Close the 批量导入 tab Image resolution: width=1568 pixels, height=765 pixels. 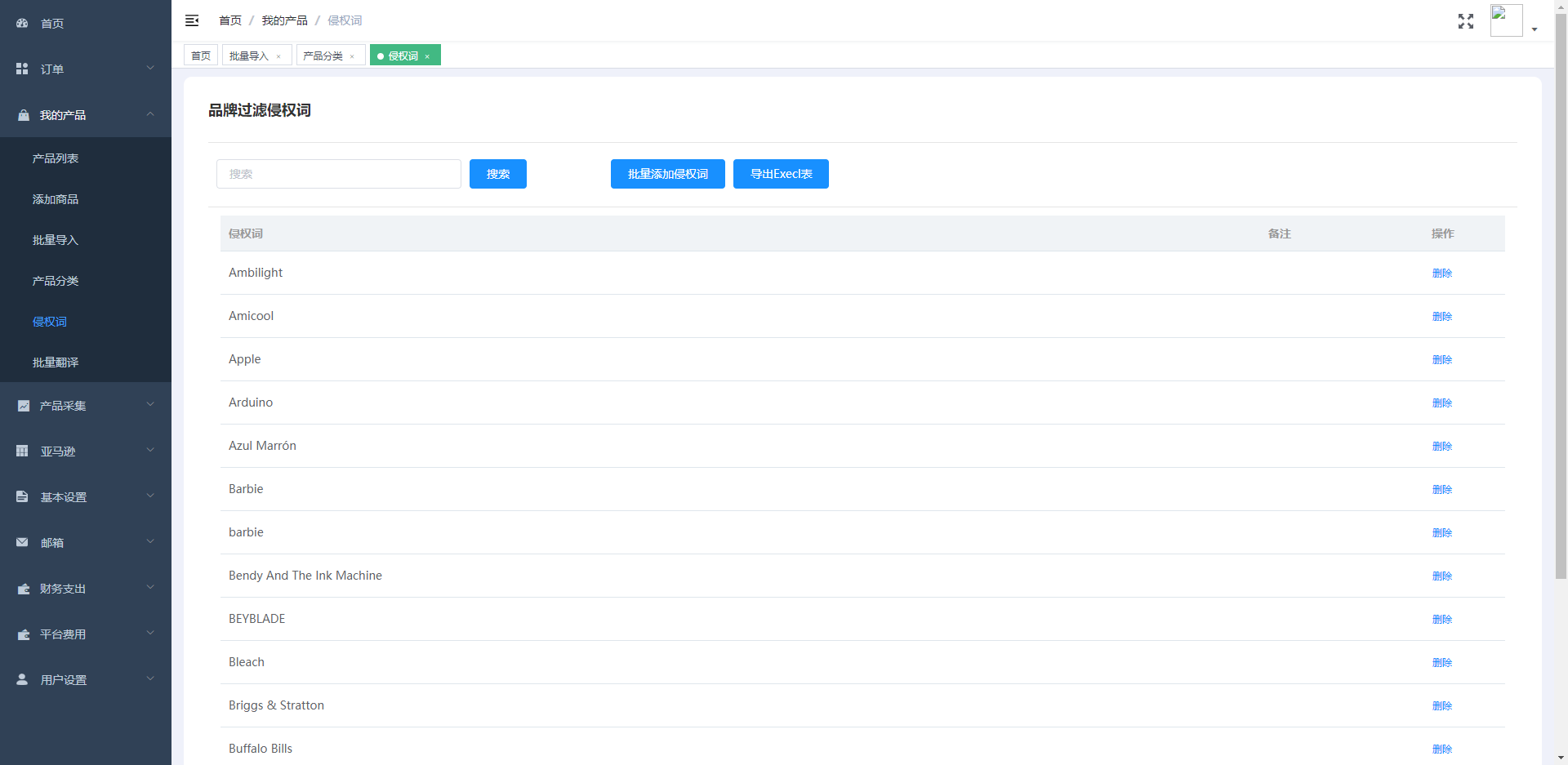click(x=278, y=56)
